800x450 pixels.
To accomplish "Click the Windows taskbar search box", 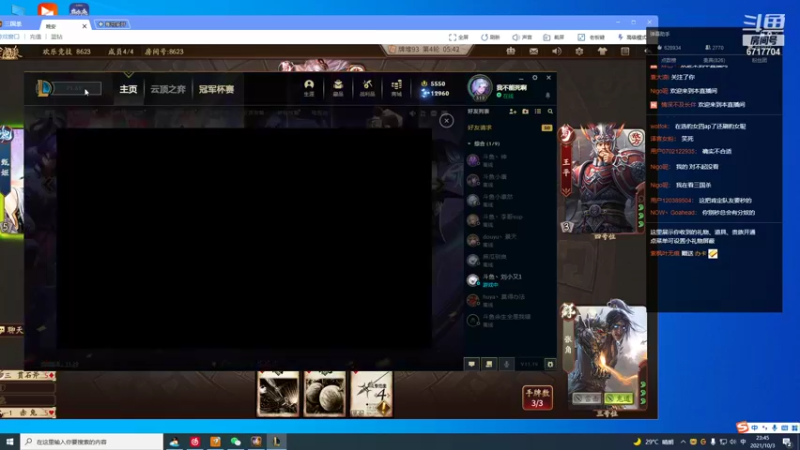I will click(x=92, y=441).
